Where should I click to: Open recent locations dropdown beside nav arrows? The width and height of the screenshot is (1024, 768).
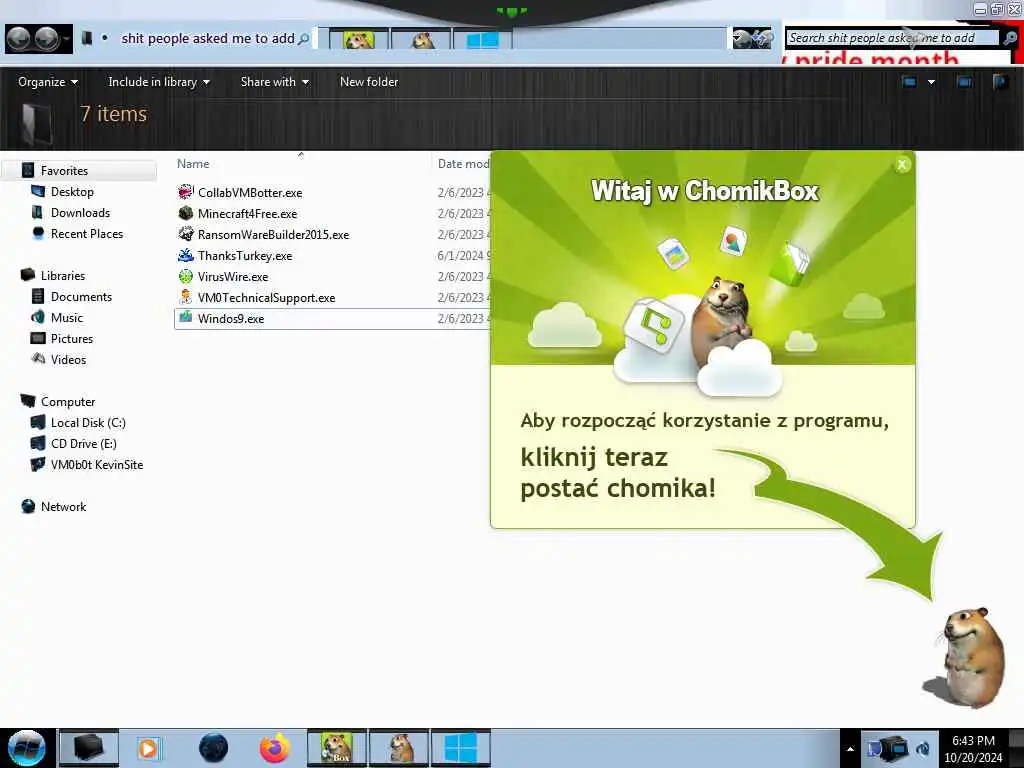coord(66,39)
